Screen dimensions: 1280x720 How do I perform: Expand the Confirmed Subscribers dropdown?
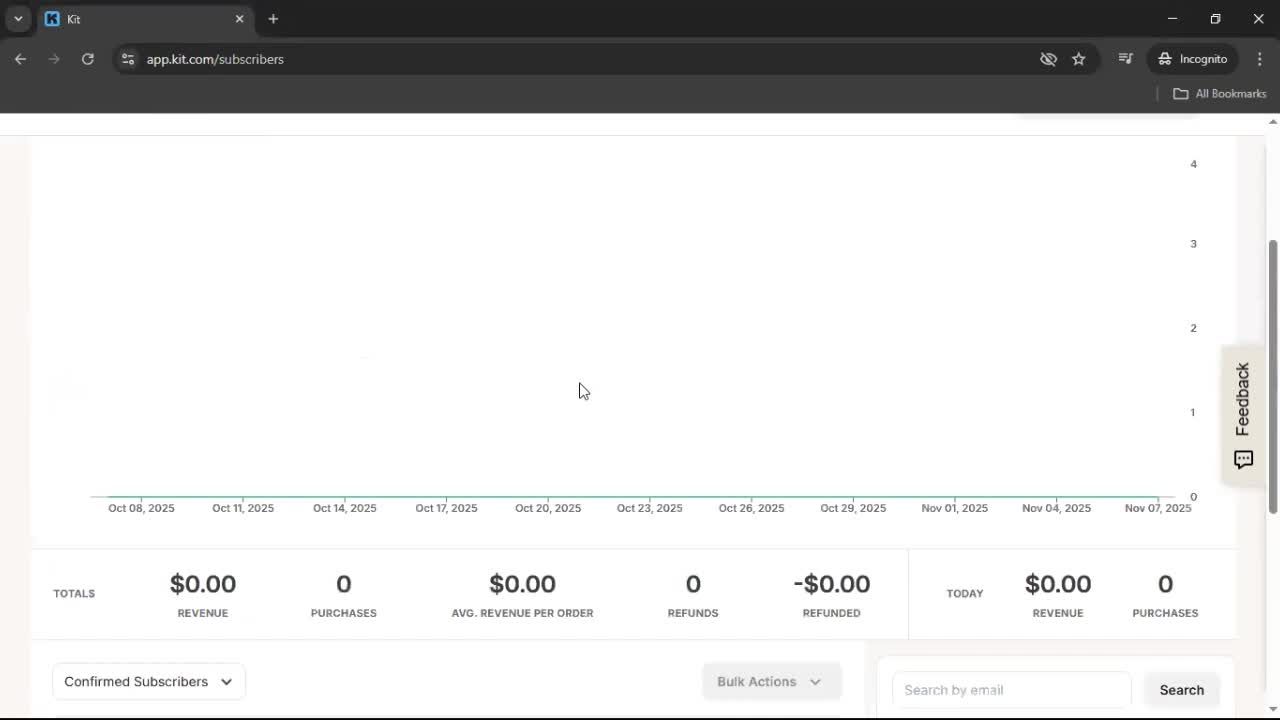148,681
